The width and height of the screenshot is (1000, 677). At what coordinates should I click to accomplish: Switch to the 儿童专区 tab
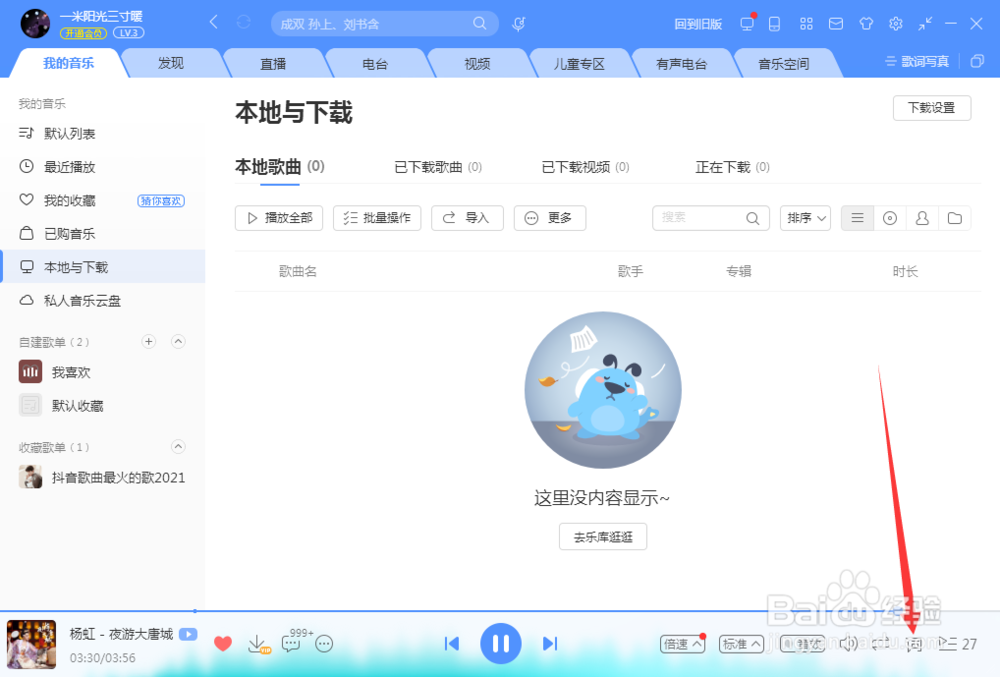(x=579, y=63)
